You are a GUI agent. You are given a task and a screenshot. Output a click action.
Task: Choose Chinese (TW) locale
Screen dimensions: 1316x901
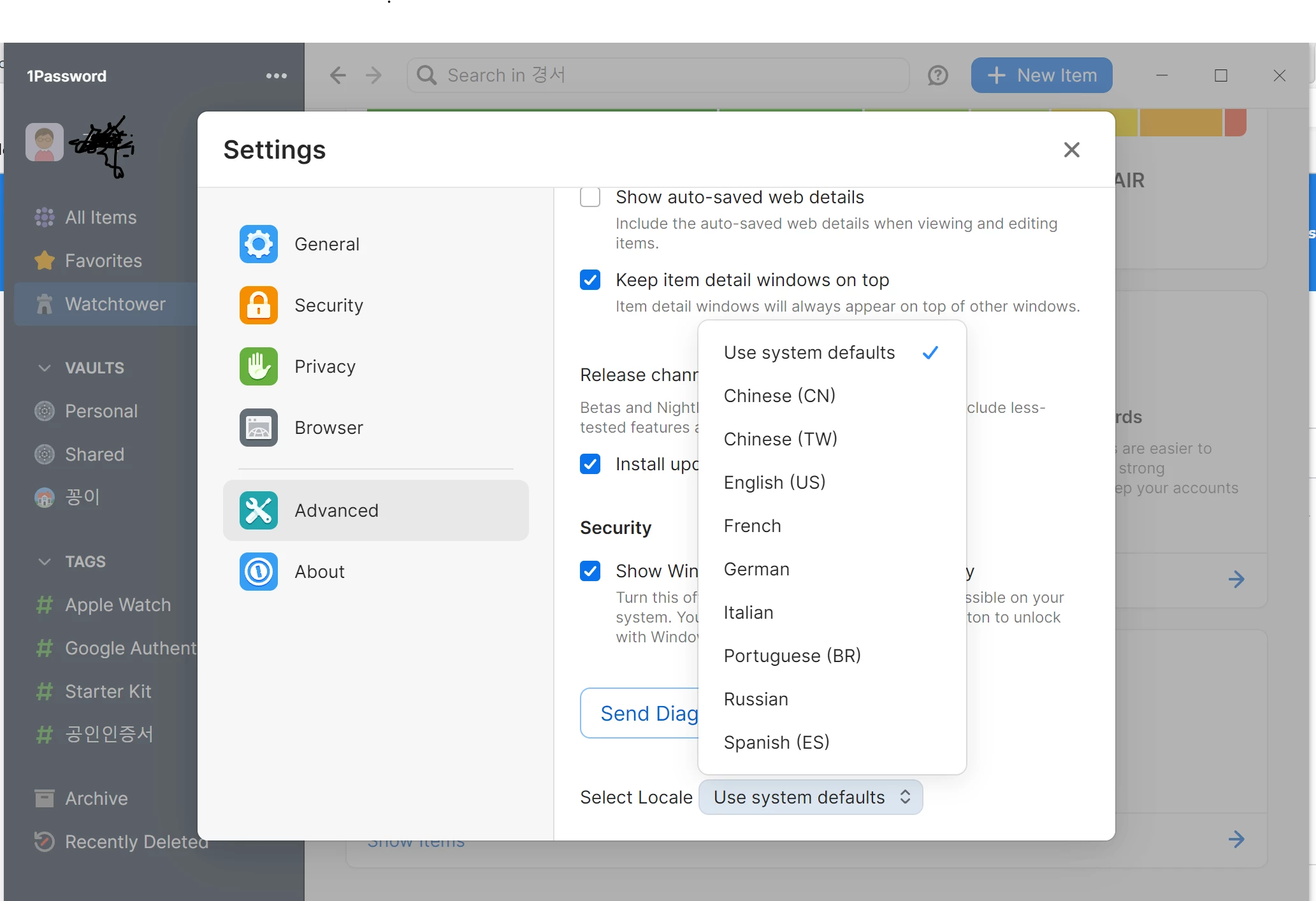tap(832, 439)
